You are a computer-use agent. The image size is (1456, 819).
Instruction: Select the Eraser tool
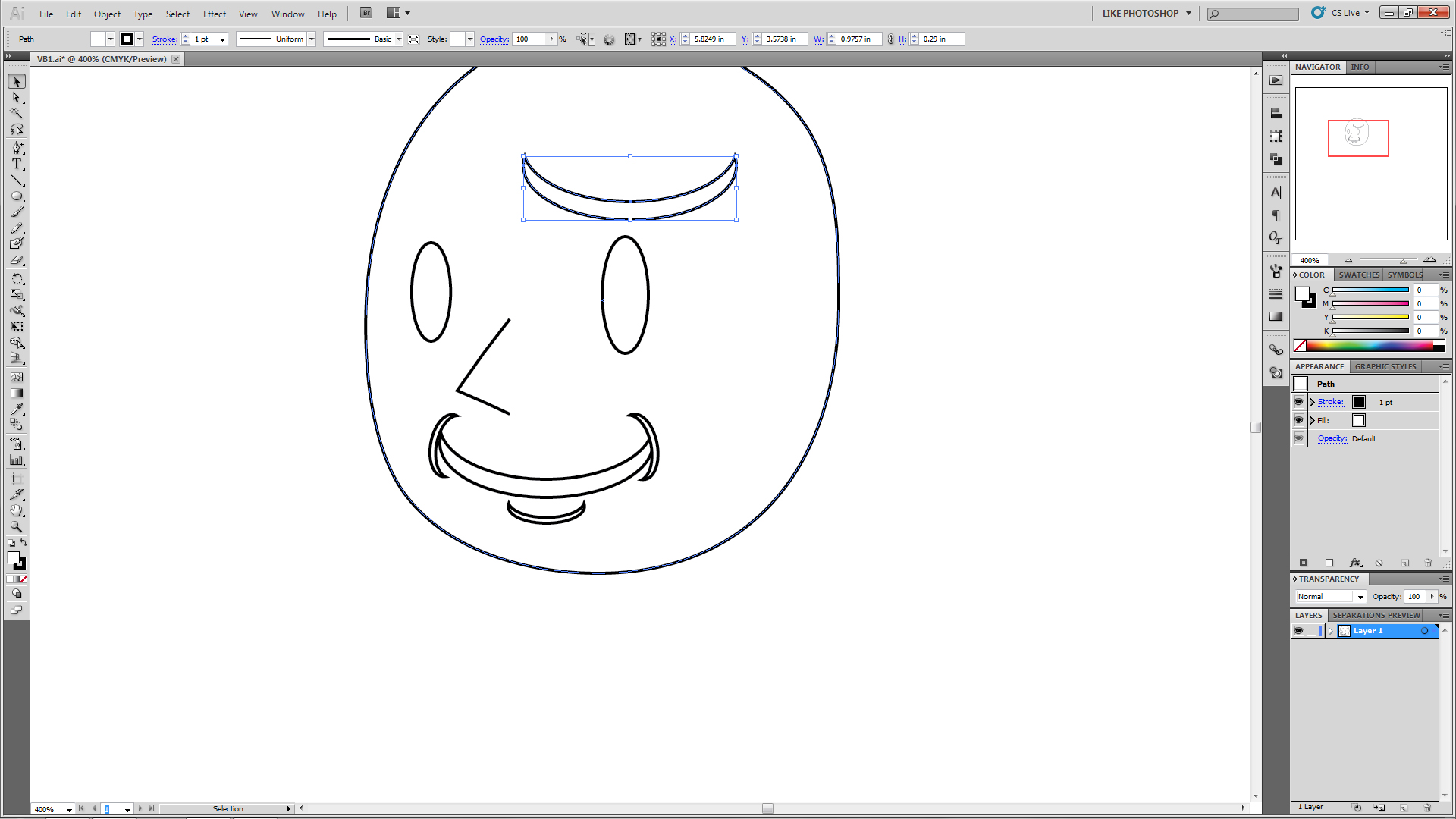(x=17, y=260)
